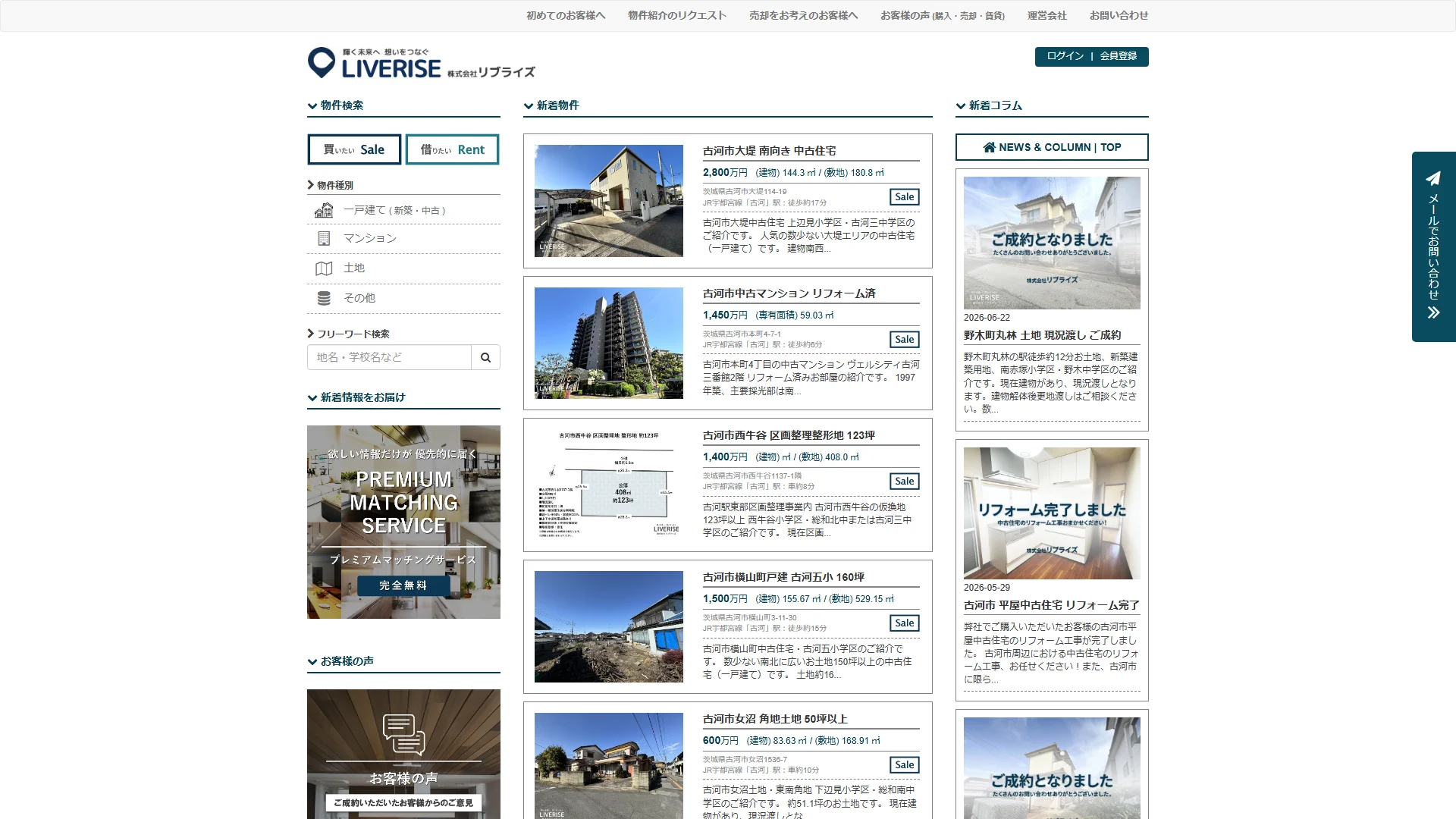The image size is (1456, 819).
Task: Open the 古河市大堤 house photo thumbnail
Action: pyautogui.click(x=608, y=201)
